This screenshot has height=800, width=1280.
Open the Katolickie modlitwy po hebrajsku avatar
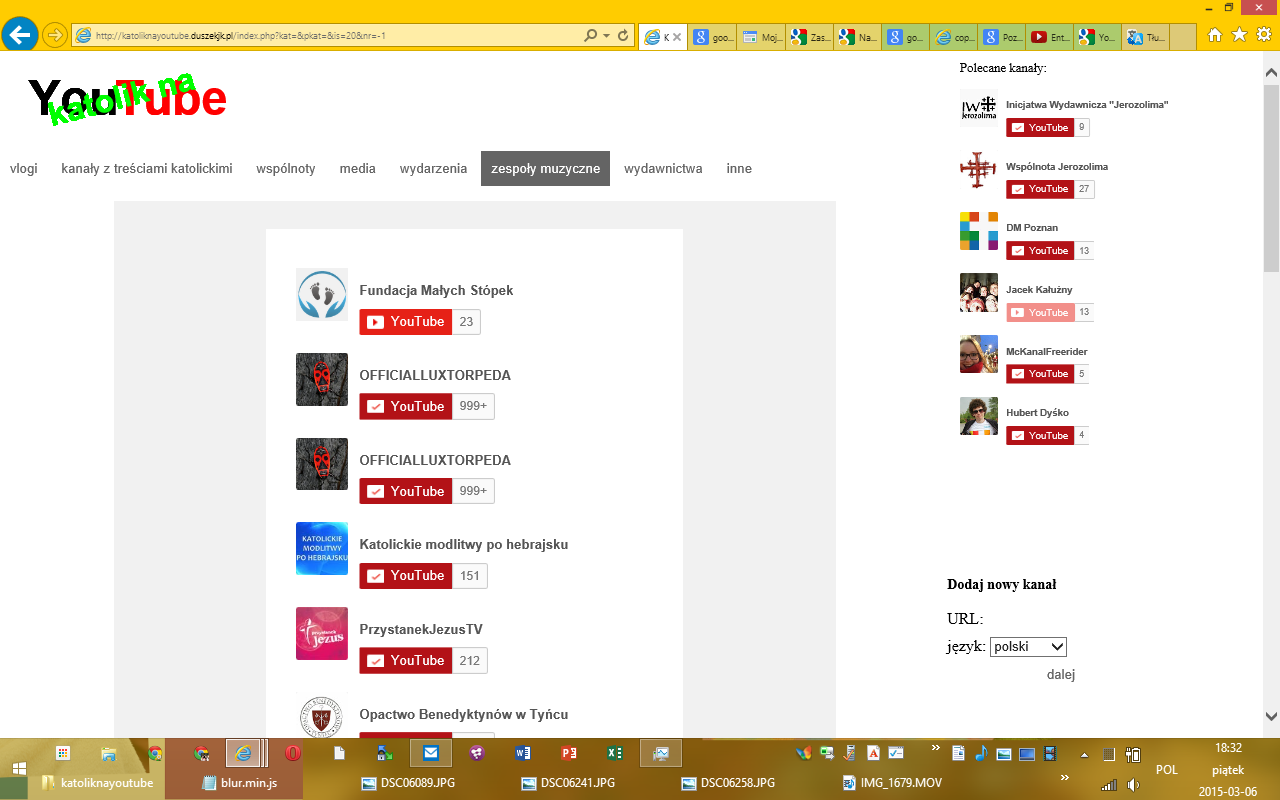pyautogui.click(x=322, y=548)
